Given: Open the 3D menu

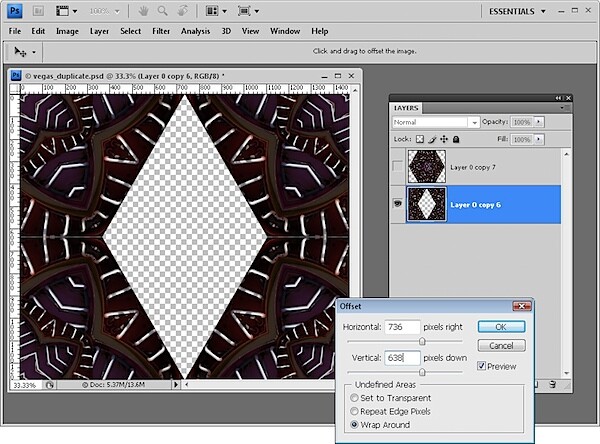Looking at the screenshot, I should [x=226, y=31].
